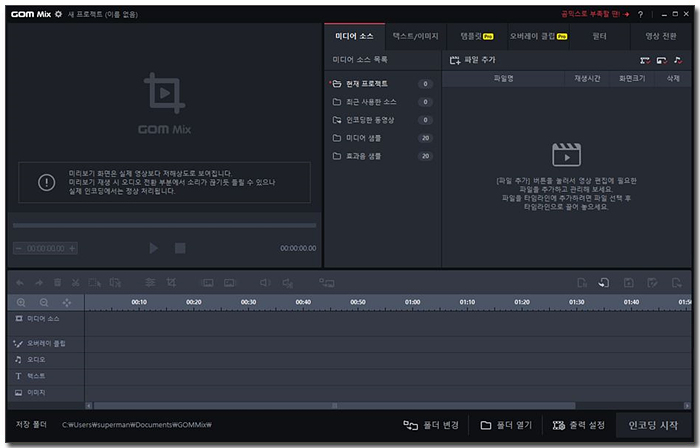Click the left arrow of timeline scrollbar

(89, 406)
